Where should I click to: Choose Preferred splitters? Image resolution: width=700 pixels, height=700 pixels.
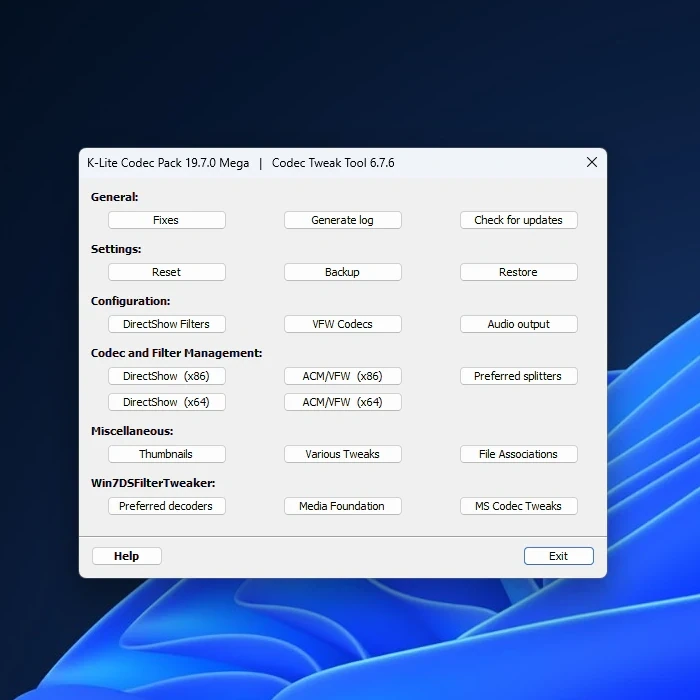point(518,376)
